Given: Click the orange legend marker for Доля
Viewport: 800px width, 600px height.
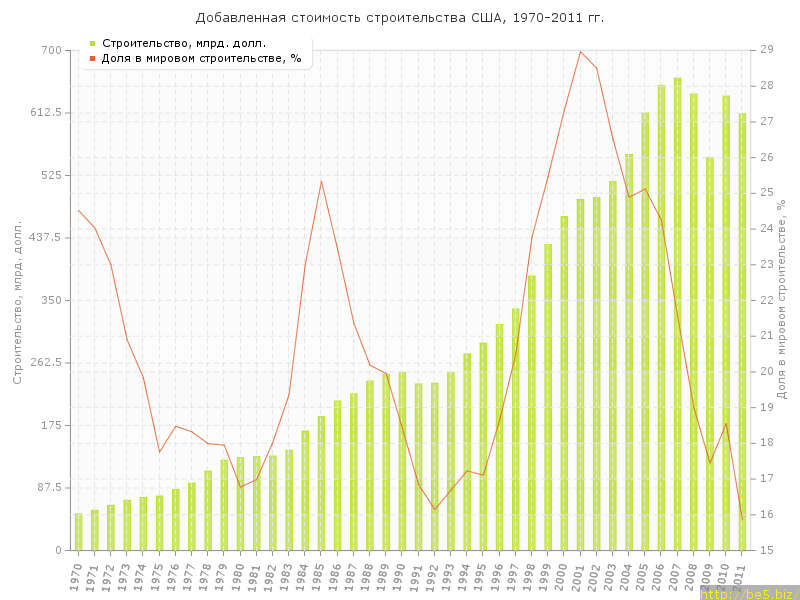Looking at the screenshot, I should [92, 58].
